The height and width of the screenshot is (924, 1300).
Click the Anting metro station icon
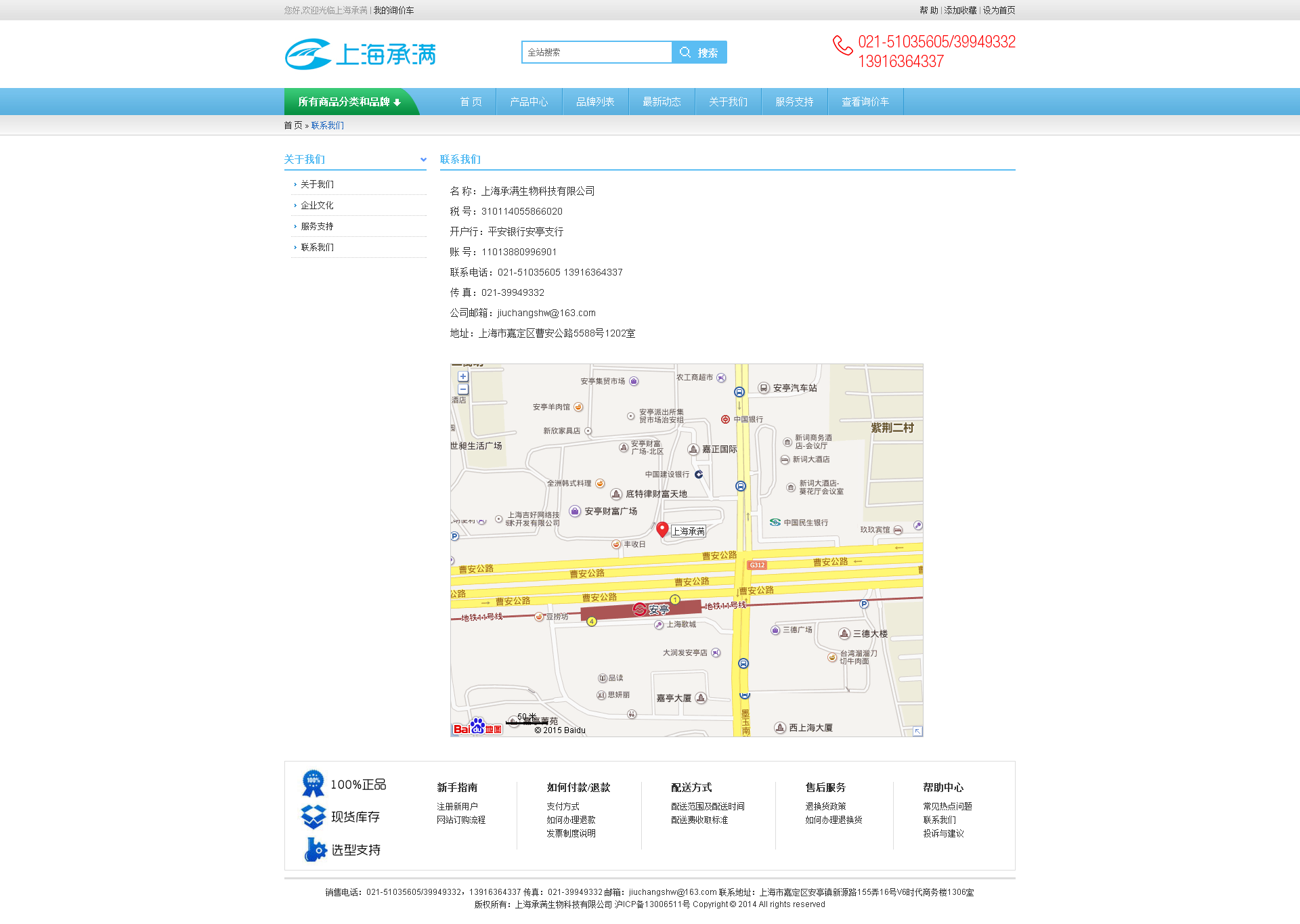point(640,609)
